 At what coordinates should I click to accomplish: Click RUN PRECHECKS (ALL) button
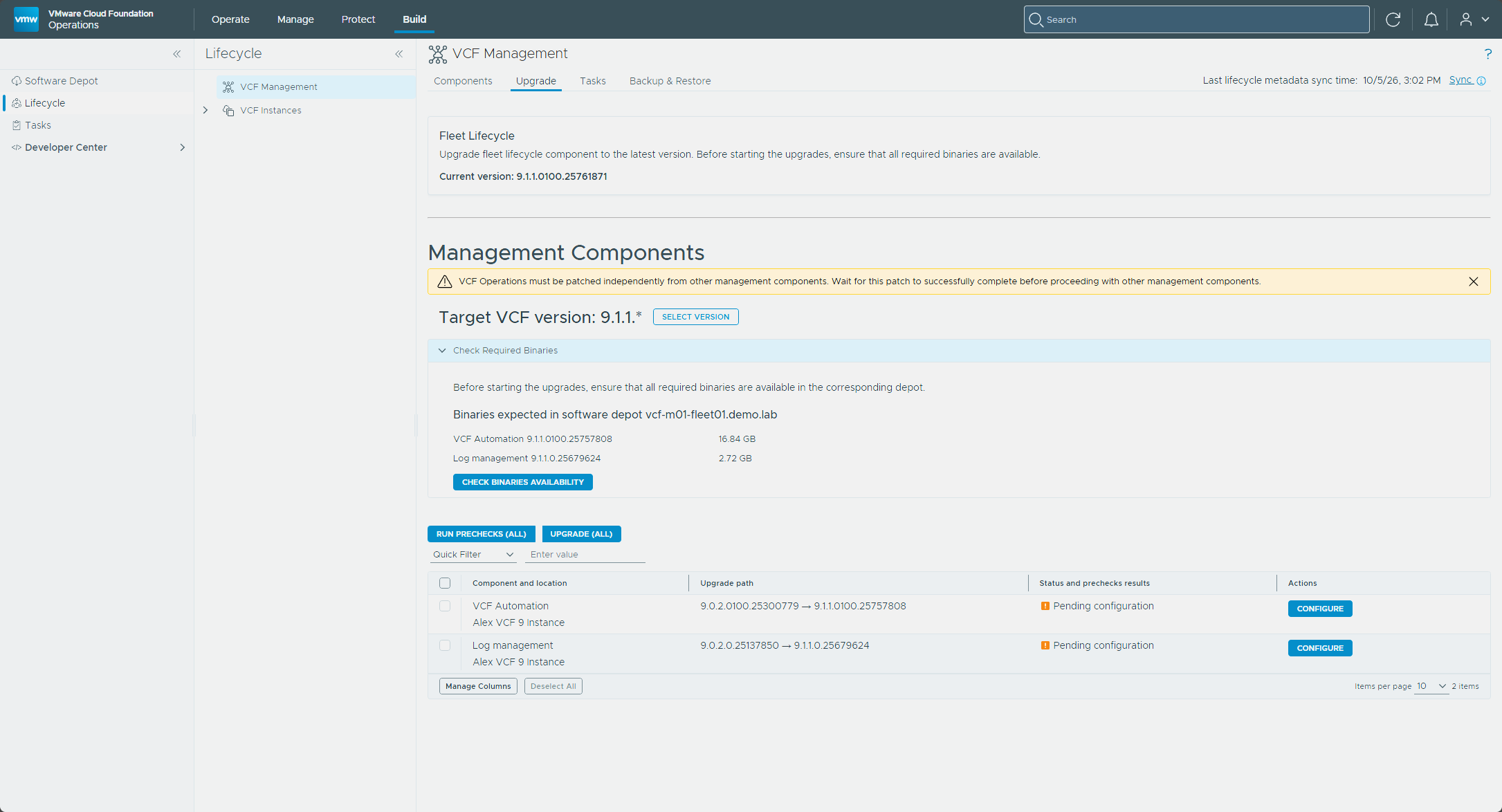(x=481, y=534)
